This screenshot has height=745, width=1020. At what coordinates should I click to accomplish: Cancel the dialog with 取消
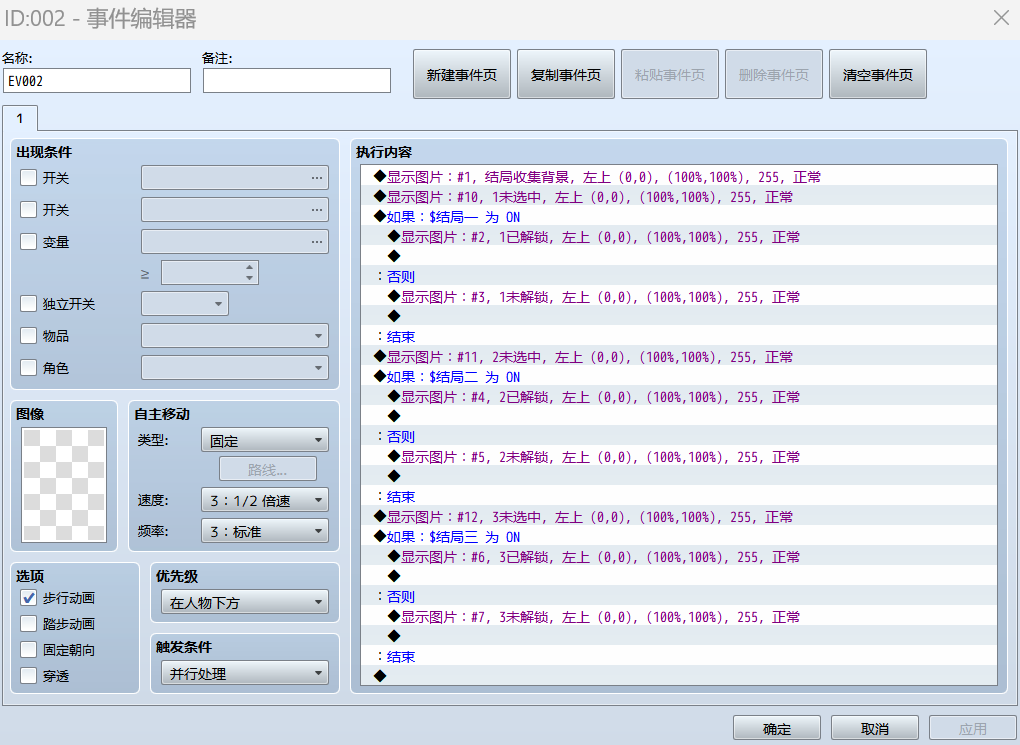874,729
